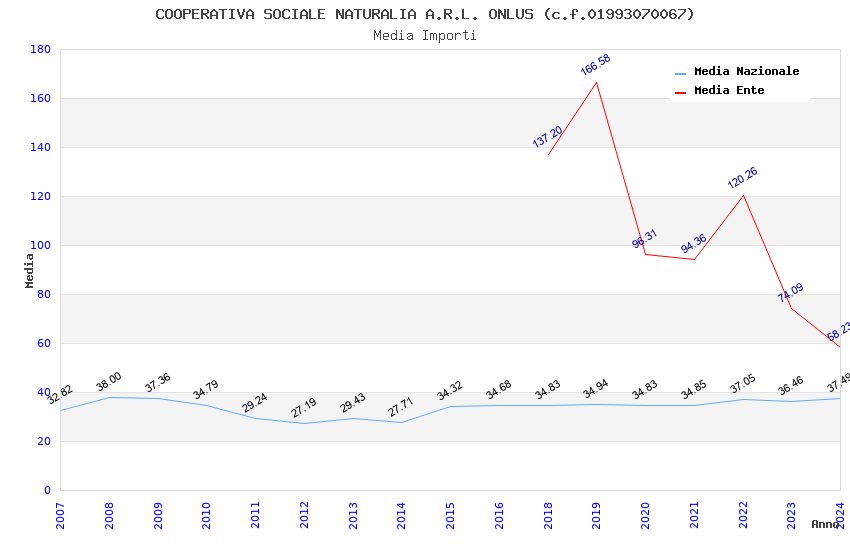850x550 pixels.
Task: Click the 34.79 data label
Action: [205, 389]
